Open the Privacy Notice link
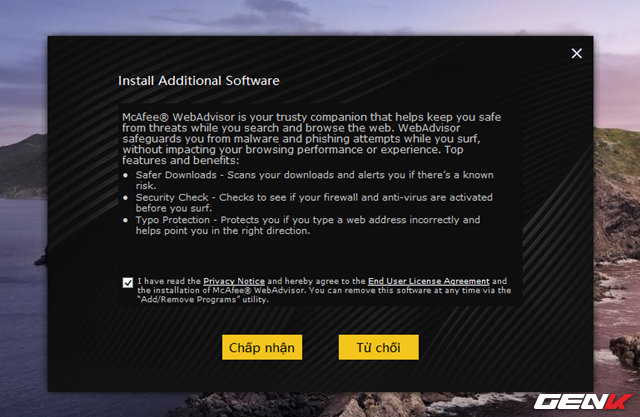This screenshot has height=417, width=640. [x=234, y=281]
